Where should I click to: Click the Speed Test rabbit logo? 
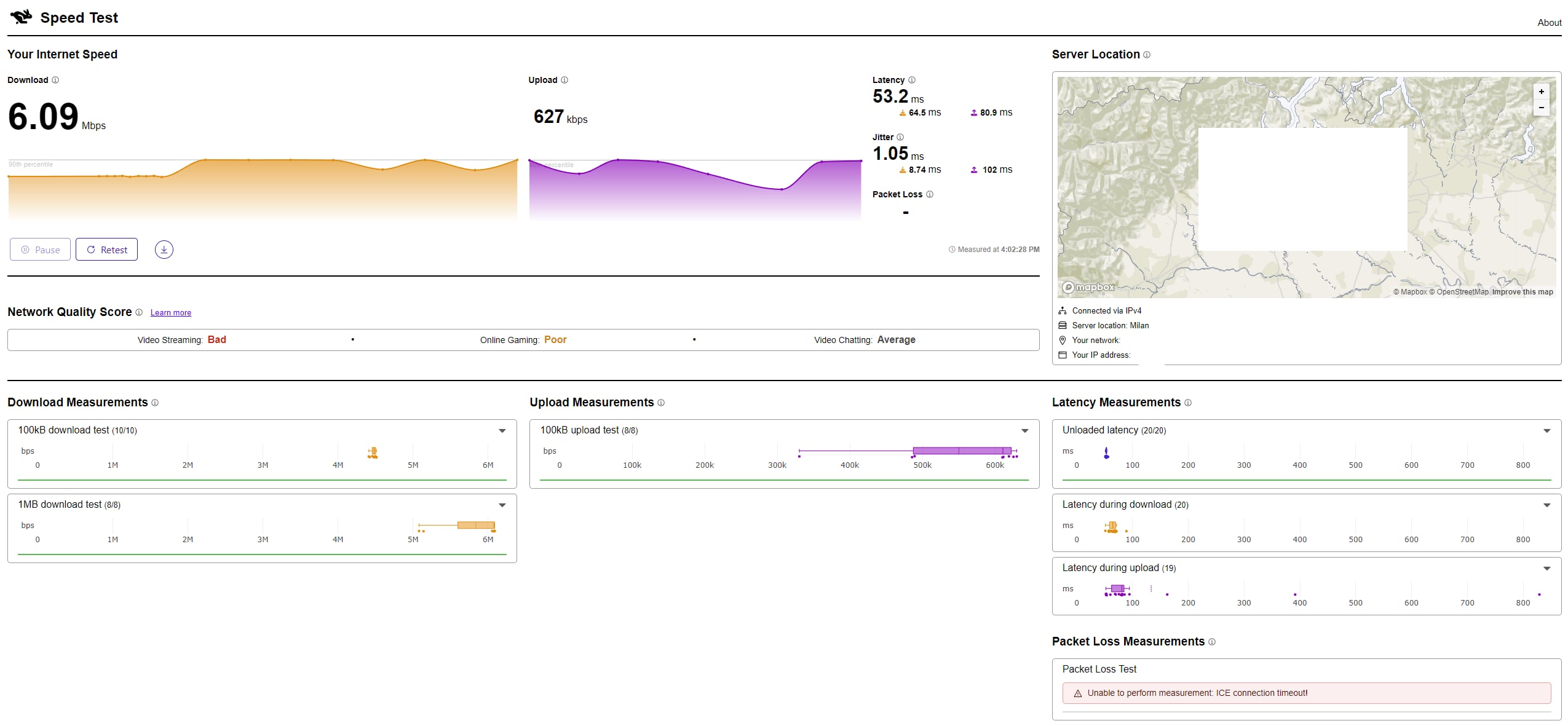coord(21,17)
